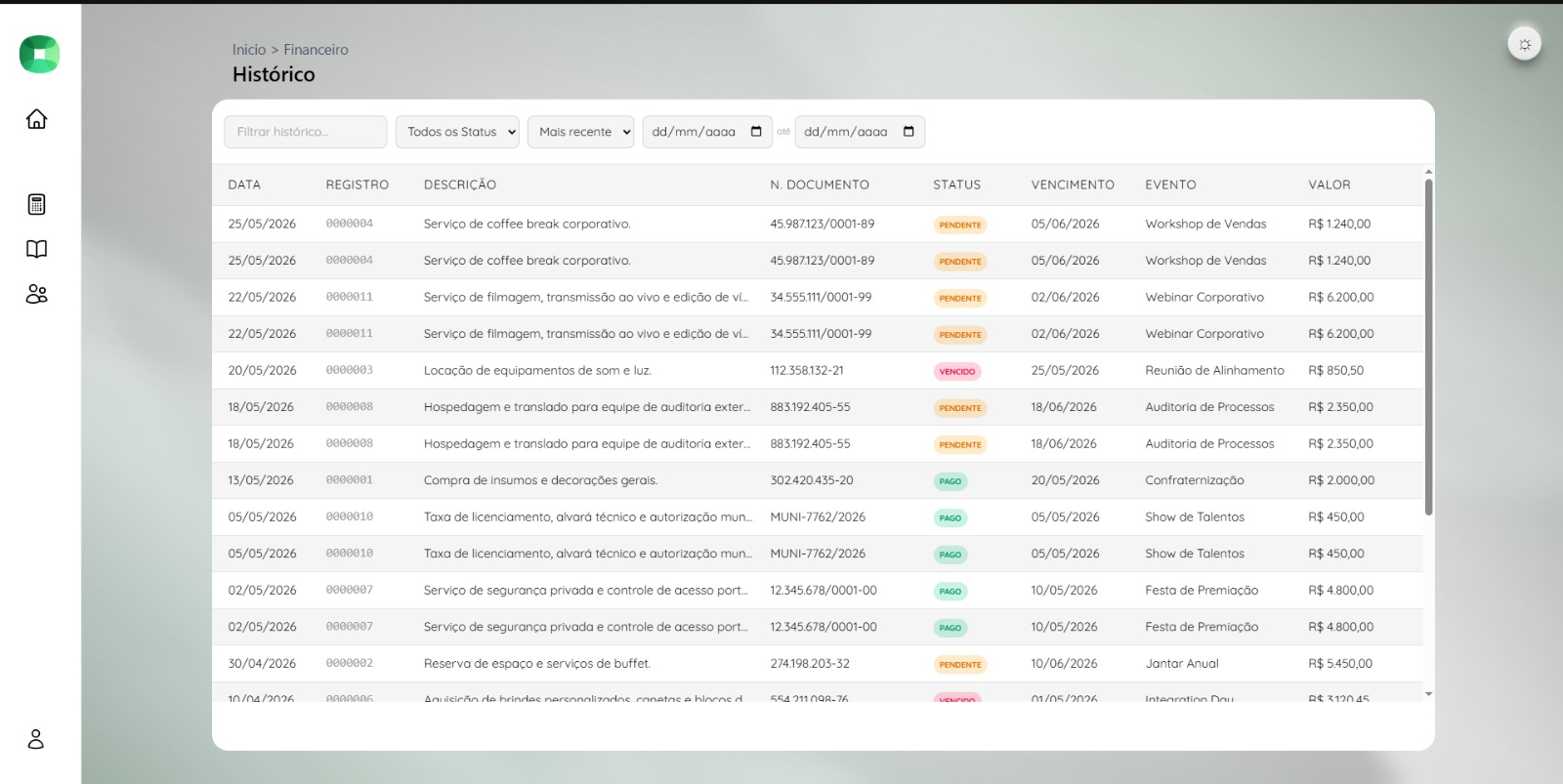
Task: Open the users group icon in sidebar
Action: pyautogui.click(x=36, y=294)
